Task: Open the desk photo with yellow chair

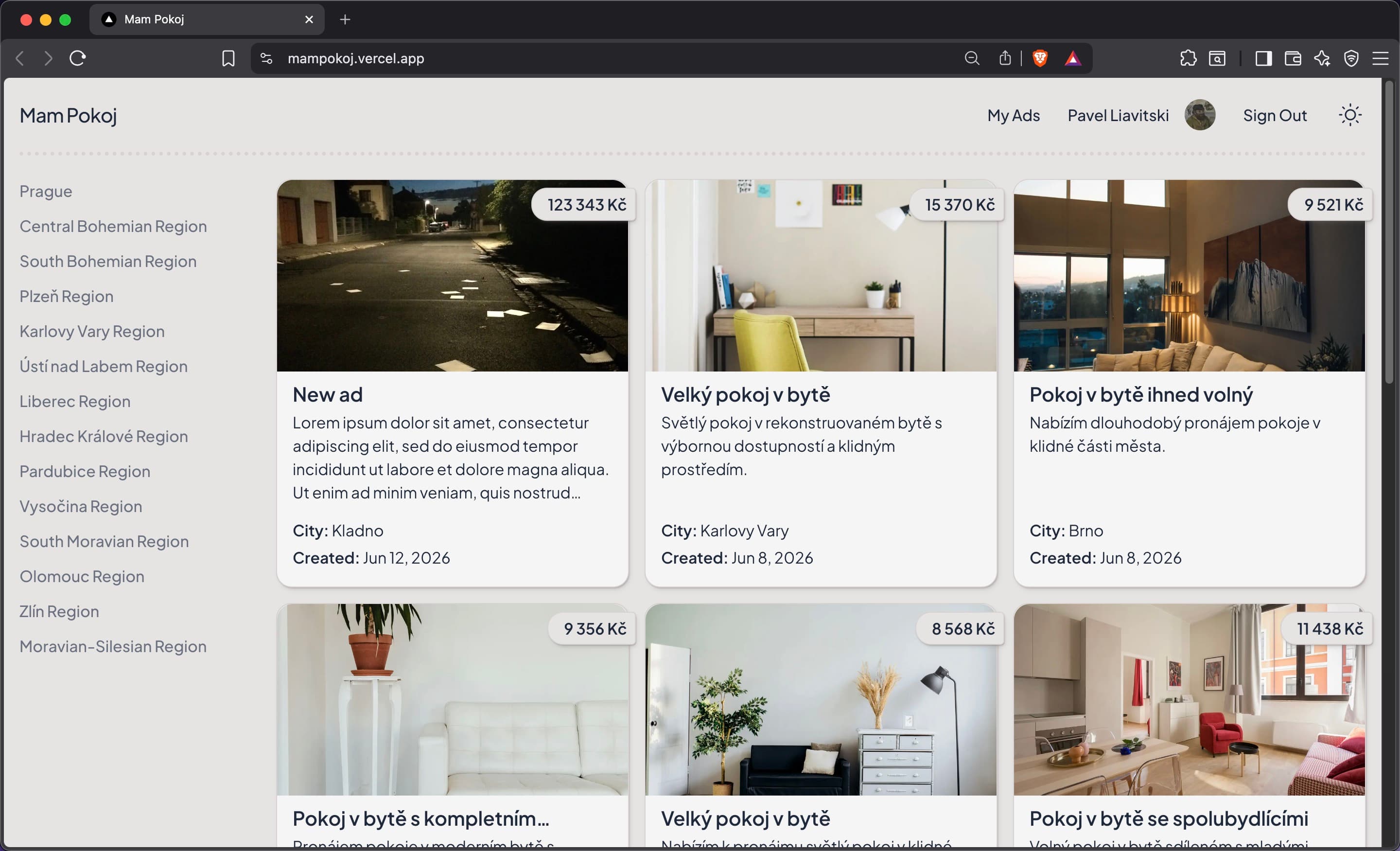Action: [x=821, y=276]
